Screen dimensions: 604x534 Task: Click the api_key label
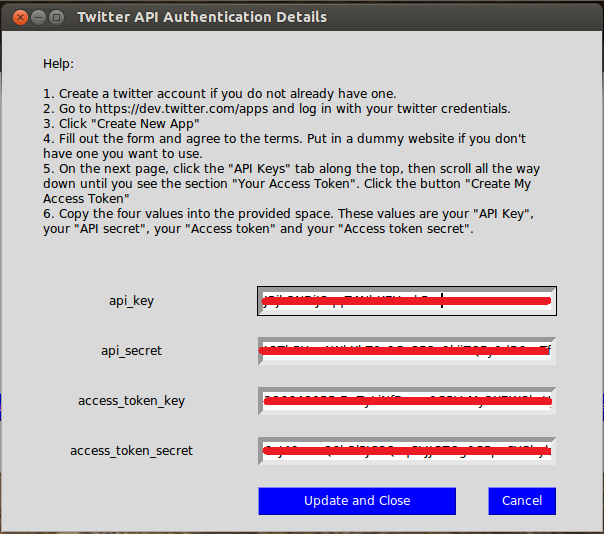pos(131,301)
